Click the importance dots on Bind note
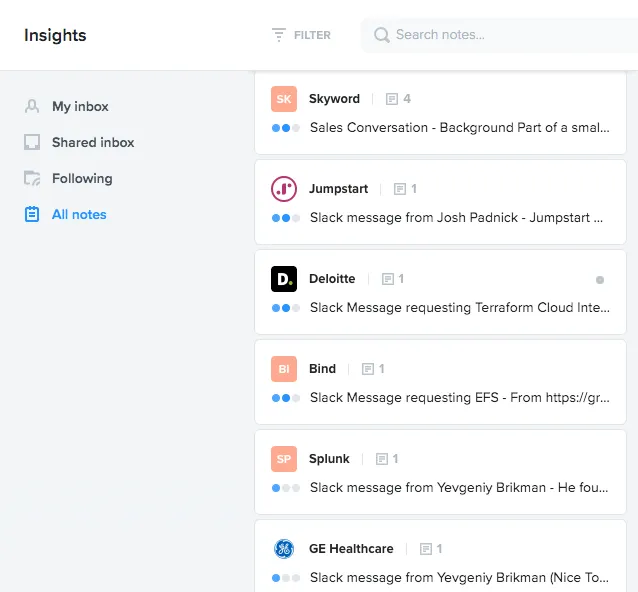The height and width of the screenshot is (592, 638). point(286,398)
